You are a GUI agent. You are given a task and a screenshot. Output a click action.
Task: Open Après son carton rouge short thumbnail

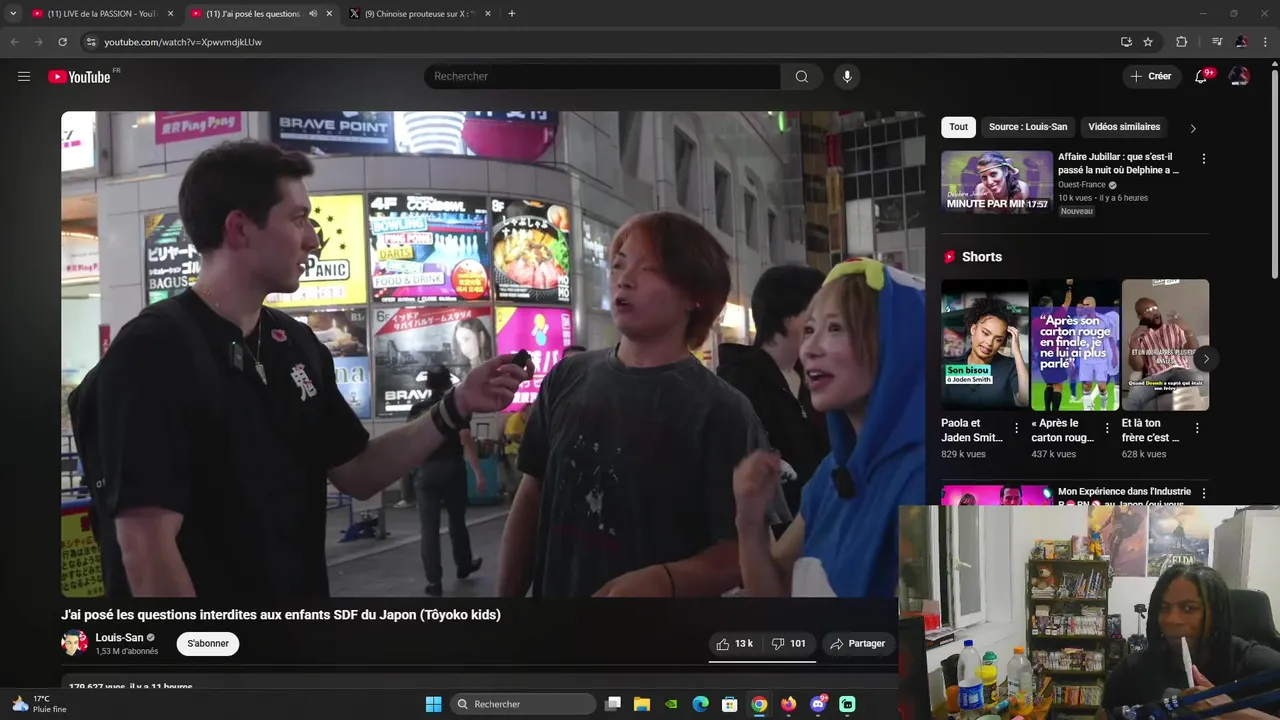[x=1075, y=345]
